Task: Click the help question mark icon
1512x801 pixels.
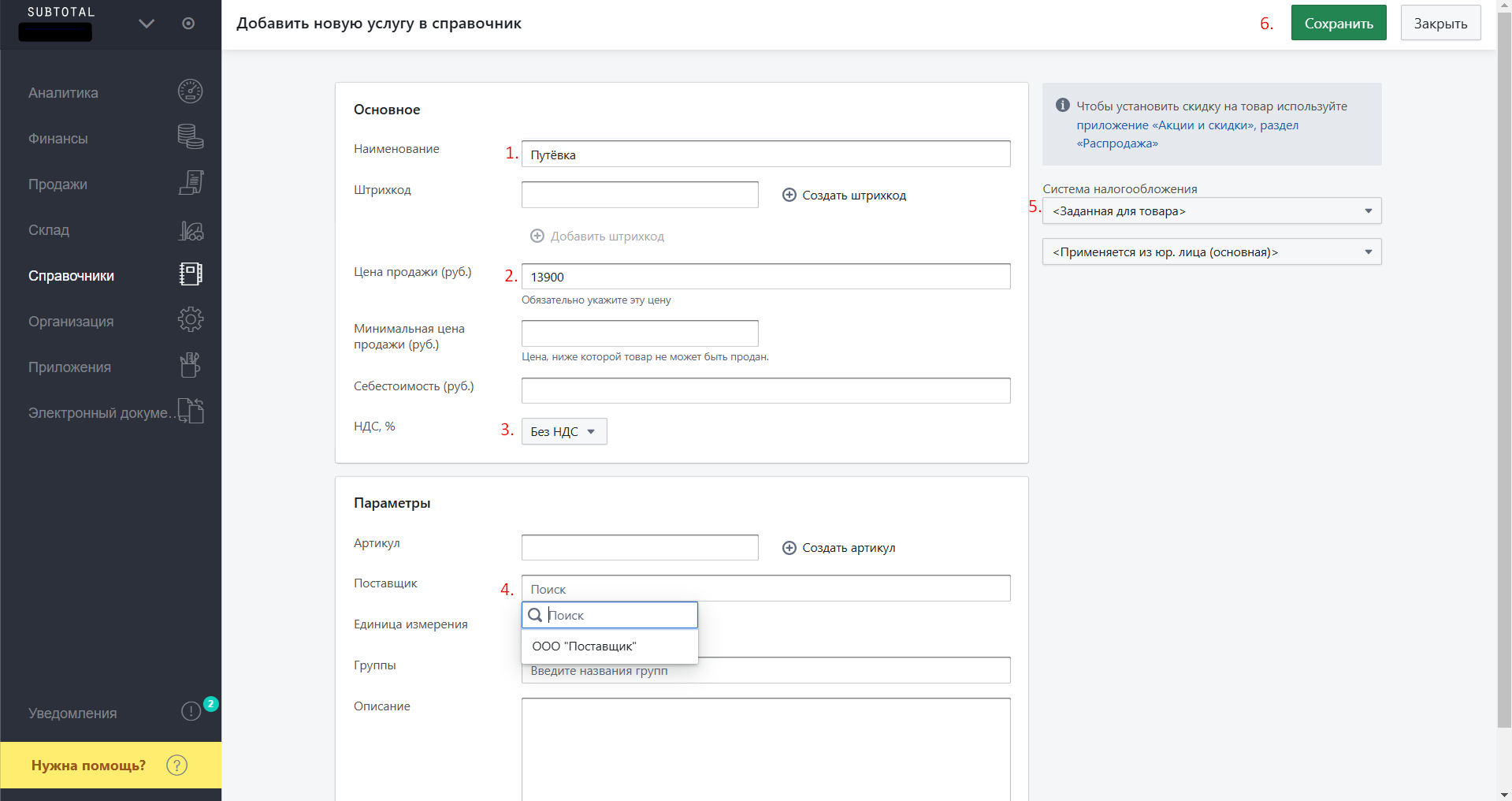Action: click(x=177, y=766)
